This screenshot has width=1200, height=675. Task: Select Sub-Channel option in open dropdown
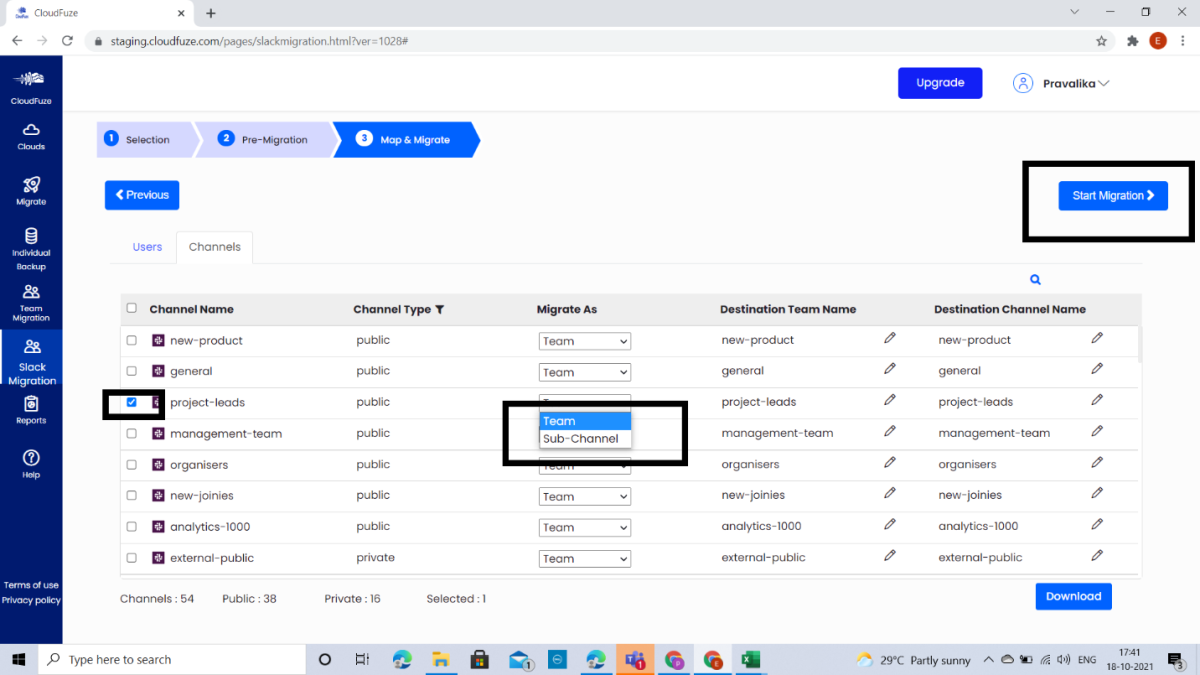(585, 439)
